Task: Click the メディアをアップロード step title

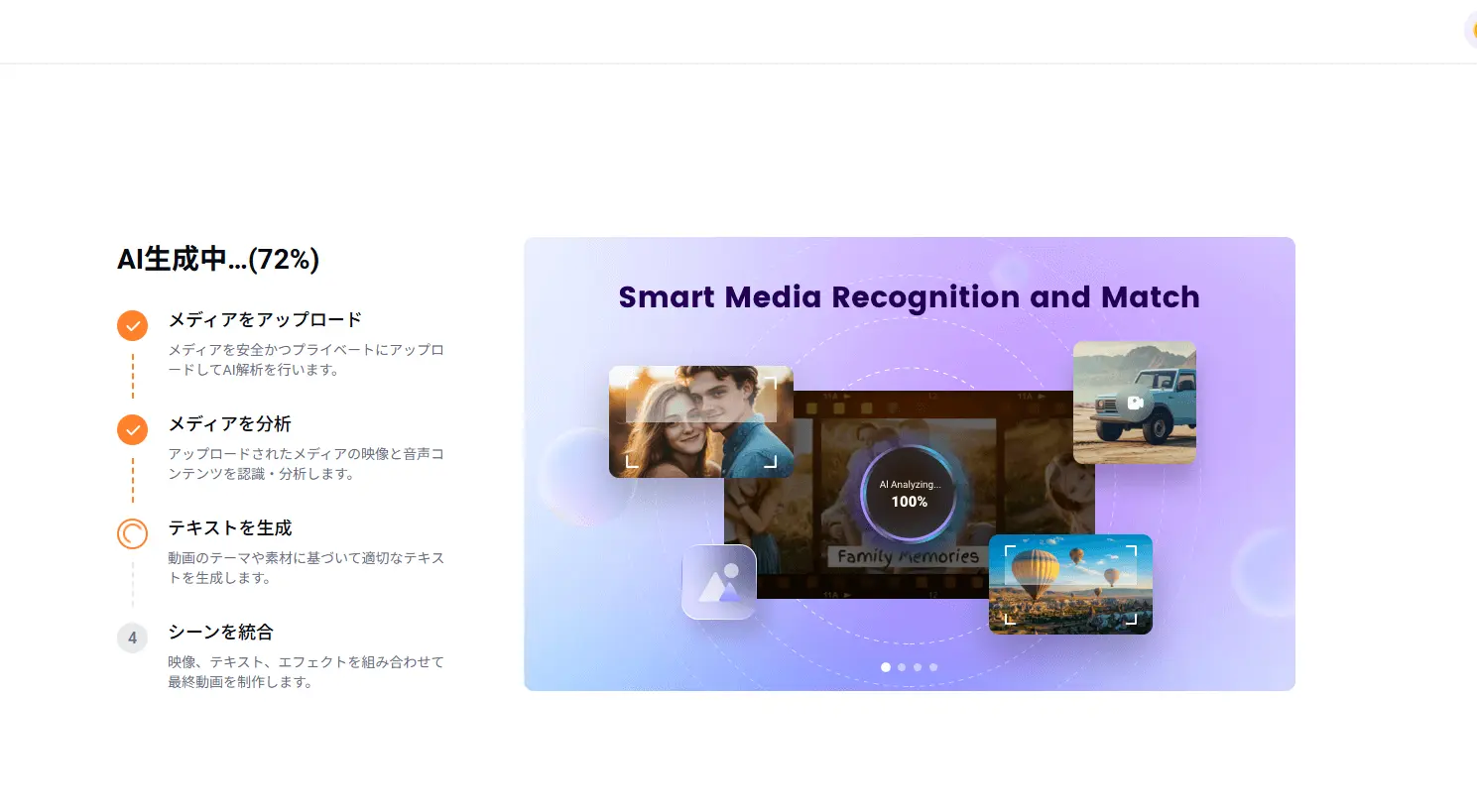Action: 265,320
